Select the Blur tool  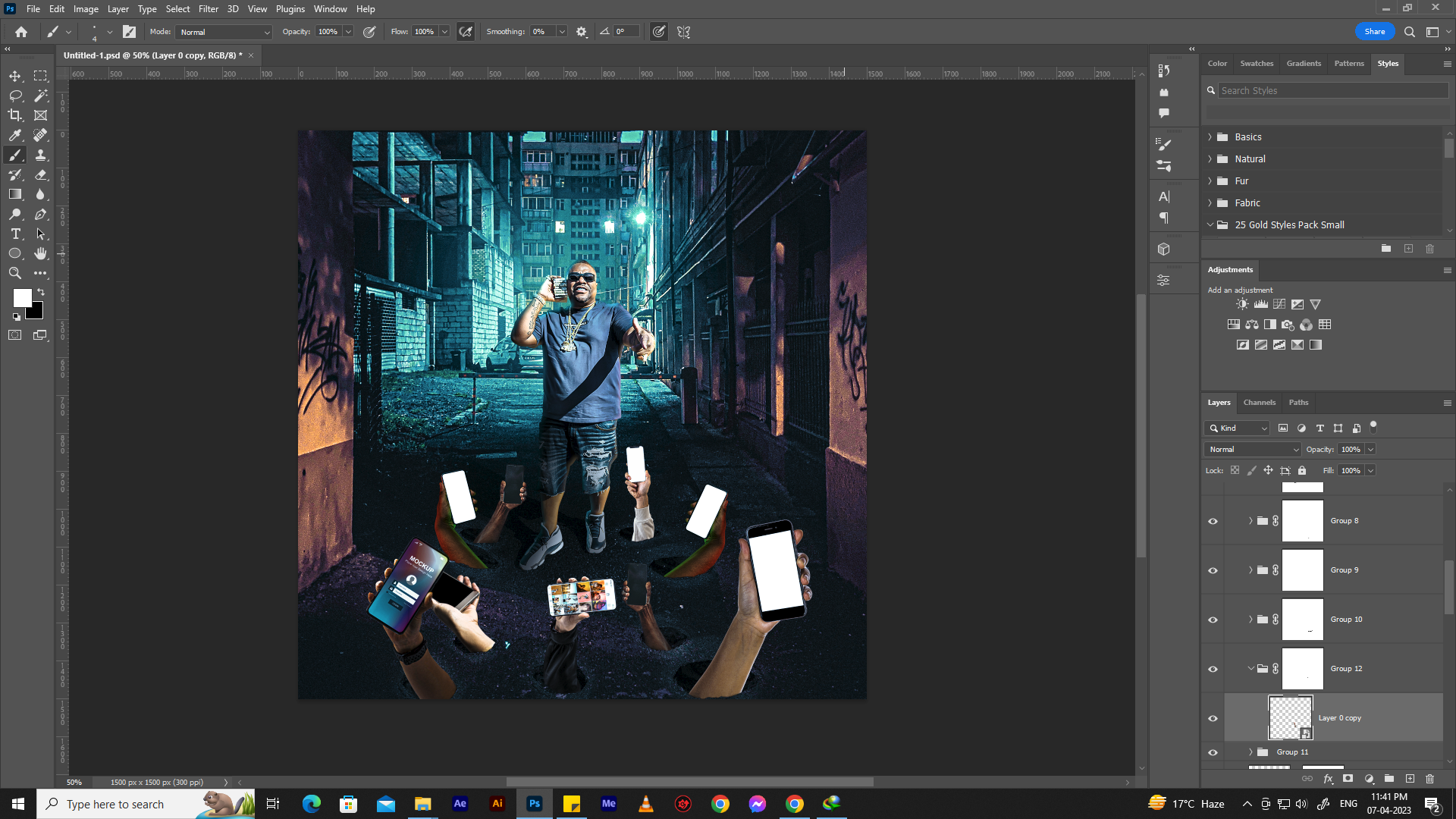pos(41,194)
